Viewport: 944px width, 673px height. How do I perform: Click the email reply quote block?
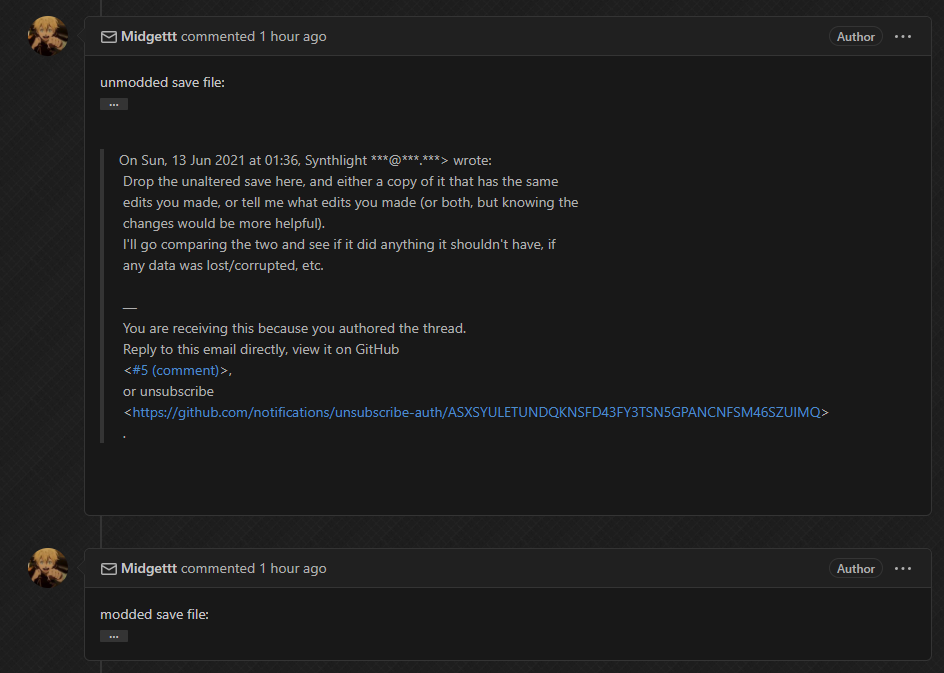[x=400, y=290]
